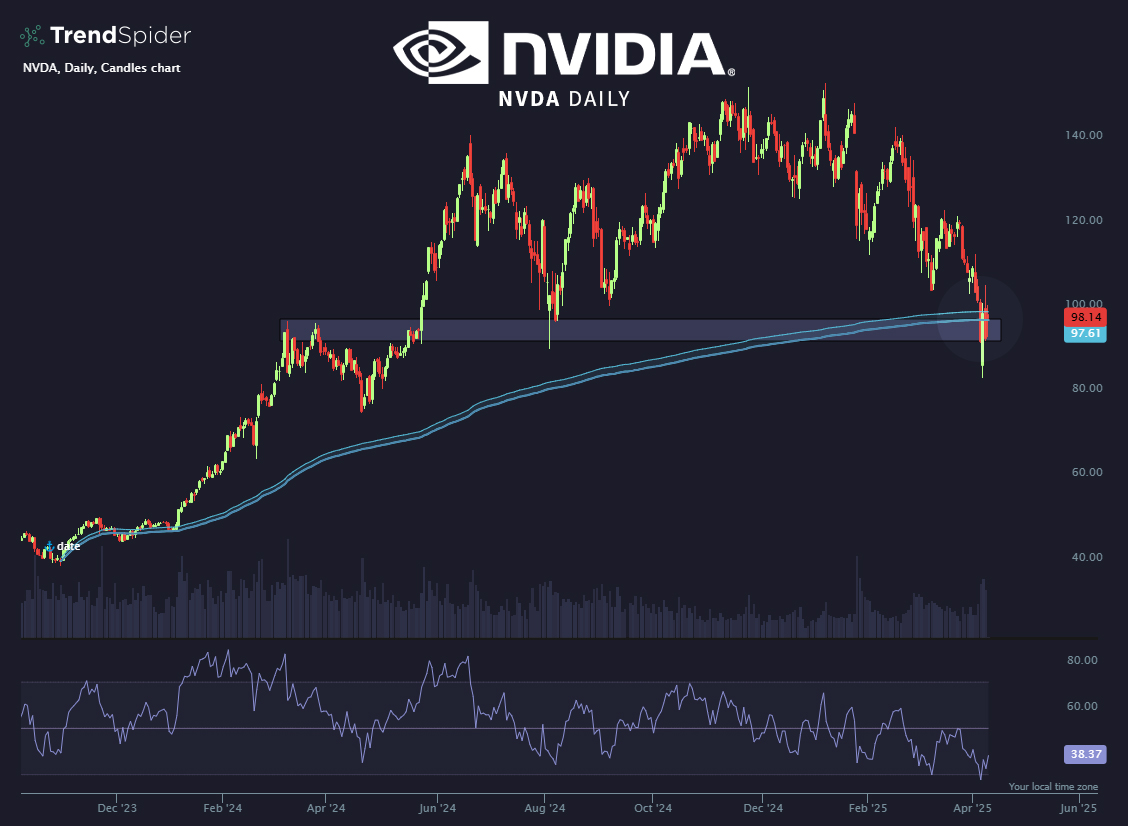Click the Apr '25 date axis label

[x=972, y=808]
